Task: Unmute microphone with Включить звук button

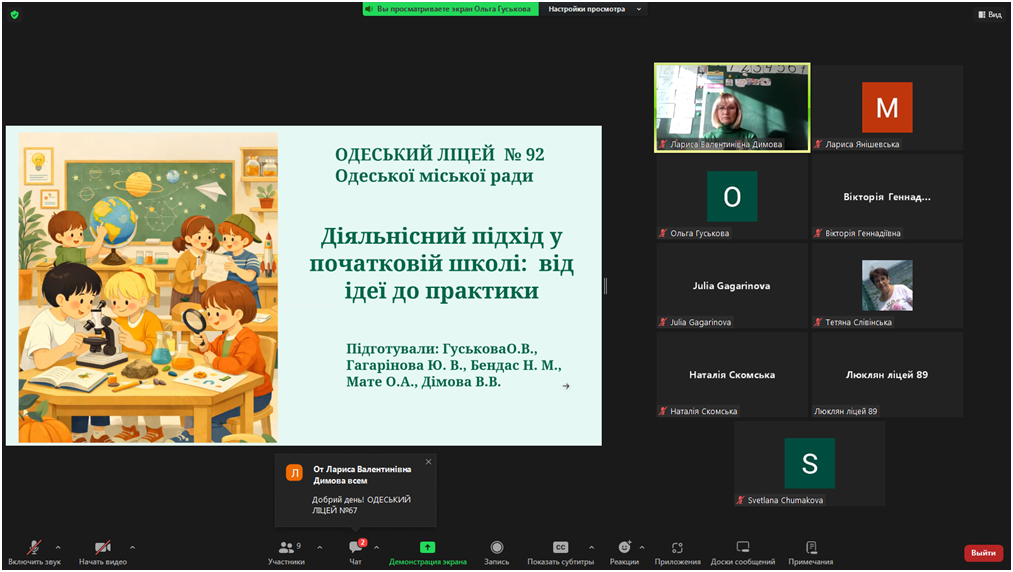Action: [34, 549]
